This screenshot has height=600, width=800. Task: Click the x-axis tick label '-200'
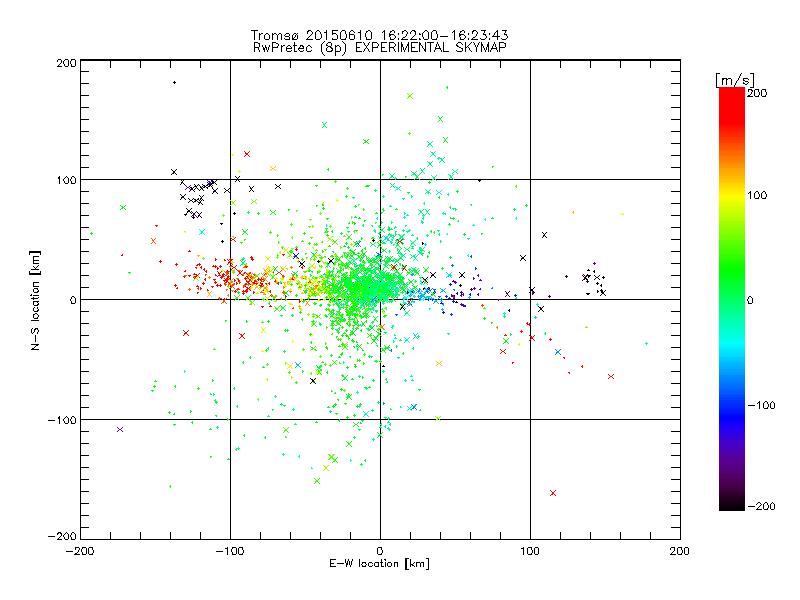[80, 551]
